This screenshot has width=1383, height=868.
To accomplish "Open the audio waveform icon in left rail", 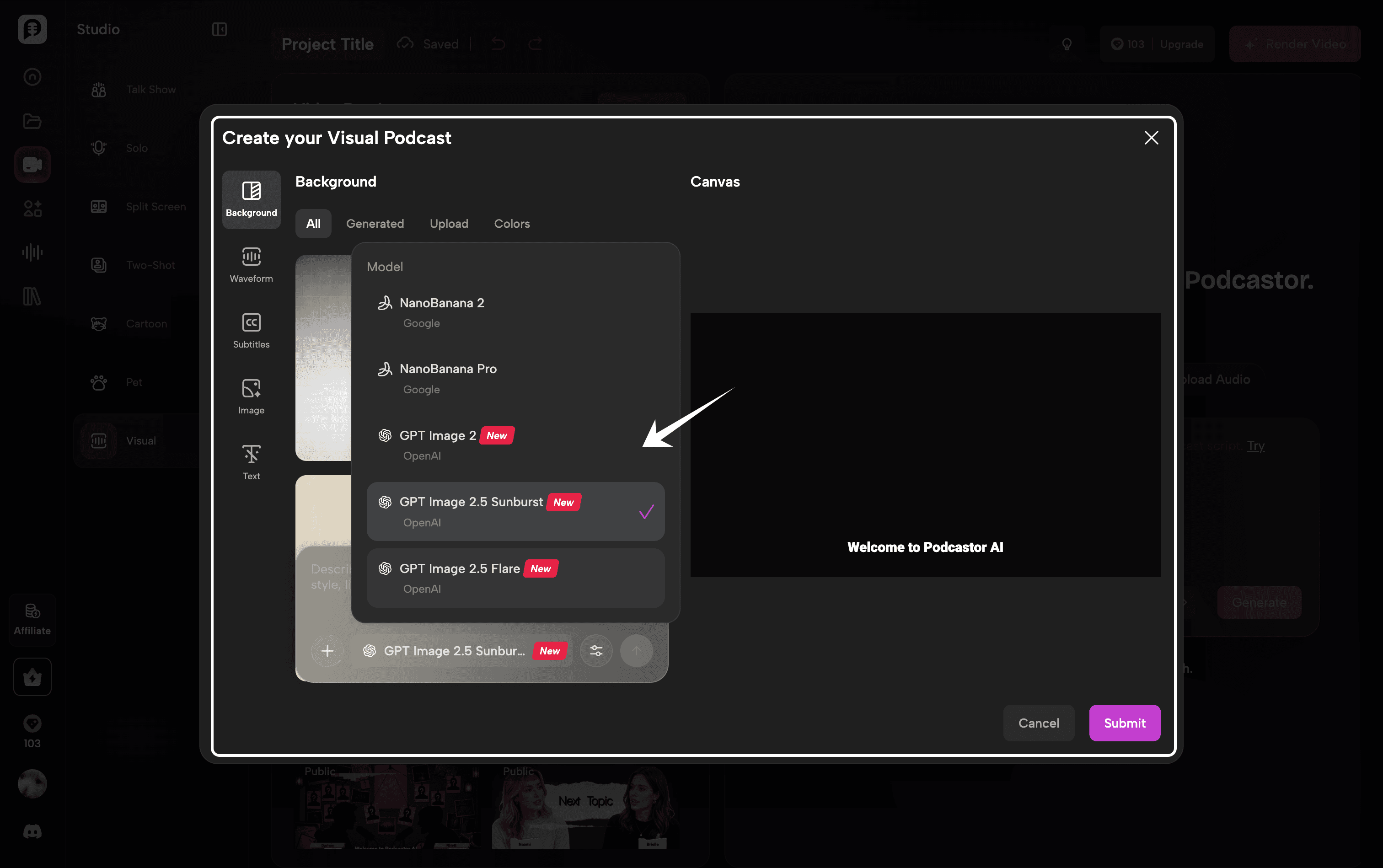I will (32, 252).
